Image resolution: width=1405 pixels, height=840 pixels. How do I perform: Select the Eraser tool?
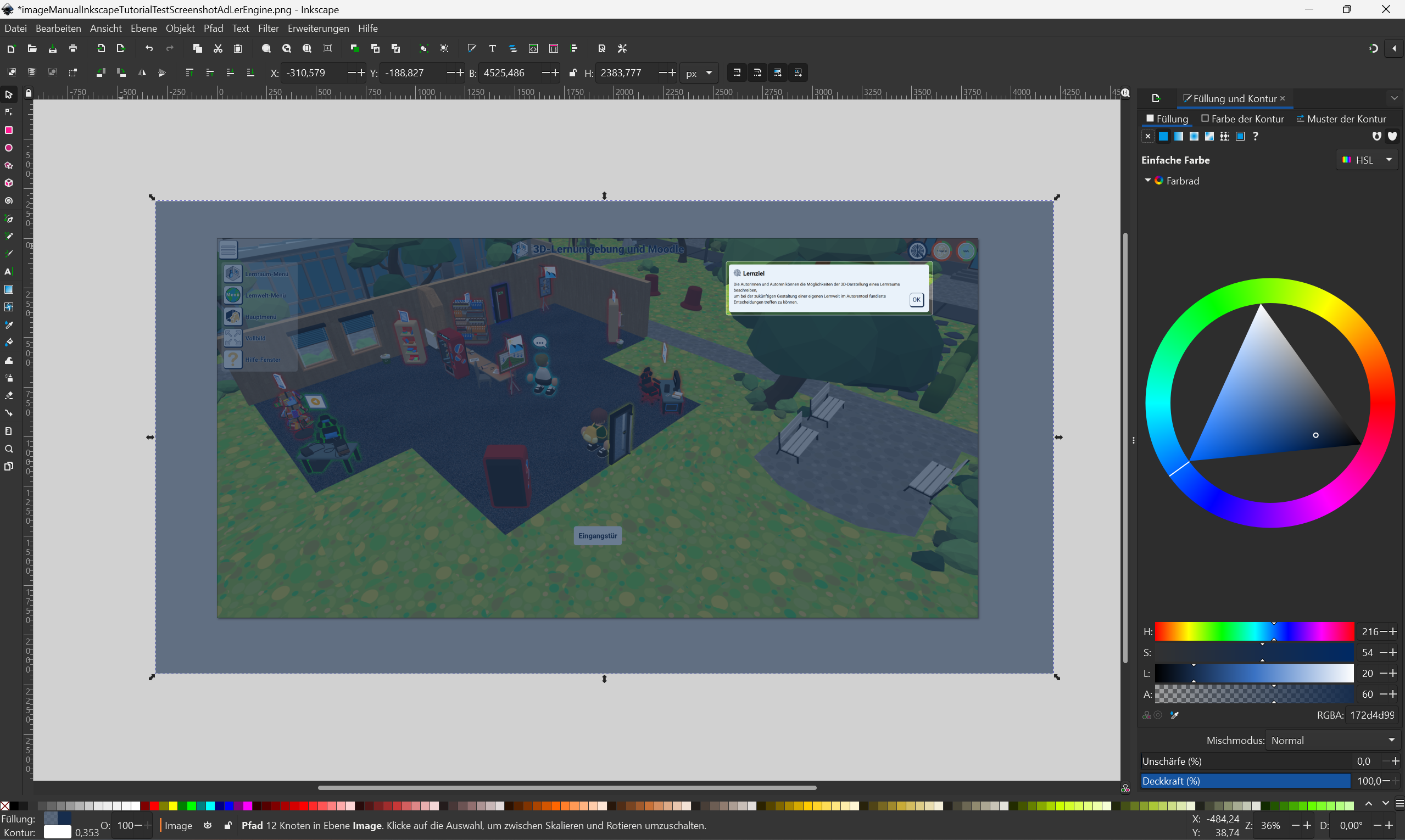pyautogui.click(x=8, y=396)
